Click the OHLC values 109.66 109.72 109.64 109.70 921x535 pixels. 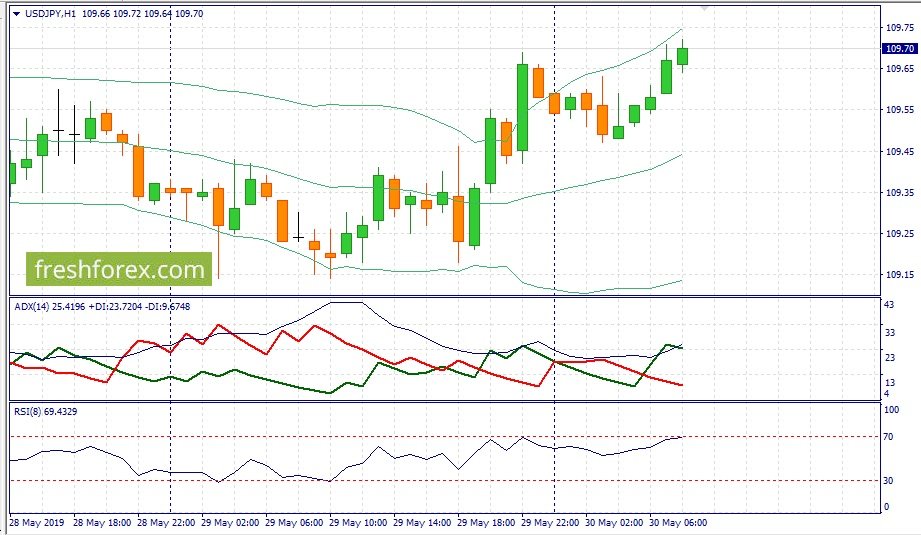click(143, 14)
